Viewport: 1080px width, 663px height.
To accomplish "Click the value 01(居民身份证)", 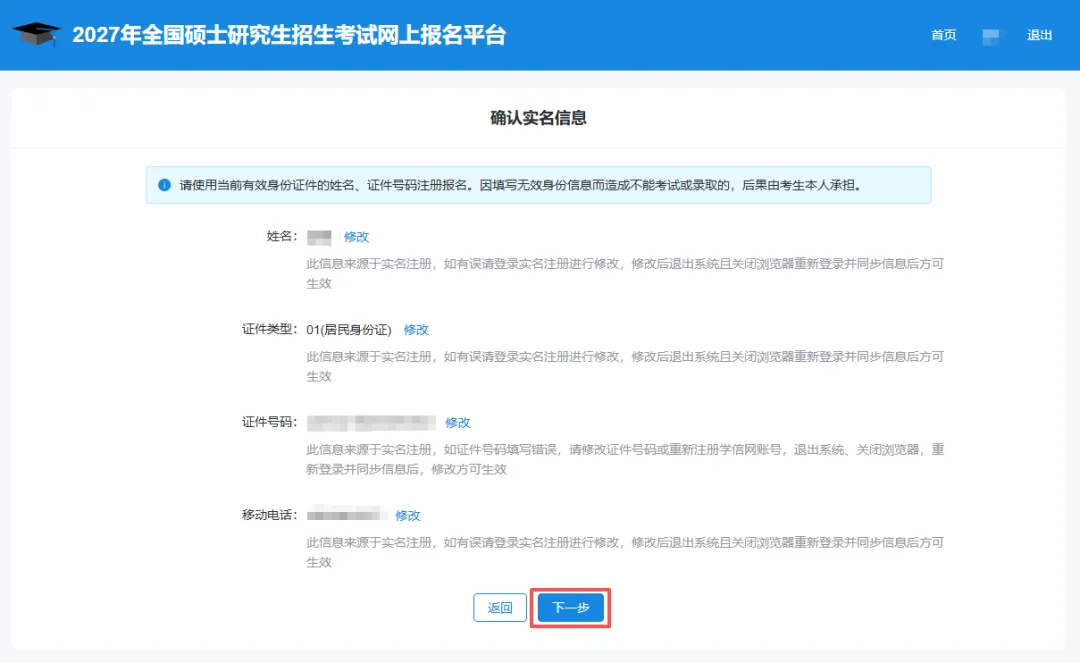I will (349, 330).
